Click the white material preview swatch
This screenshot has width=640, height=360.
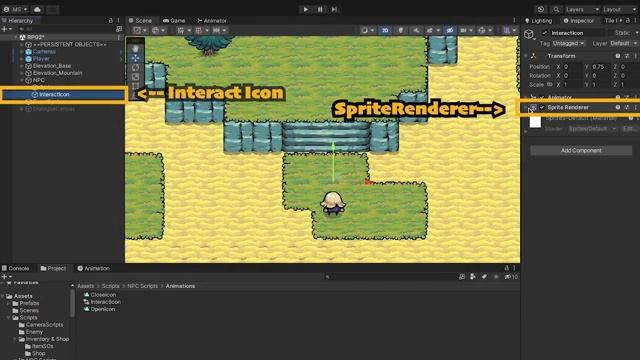(535, 122)
